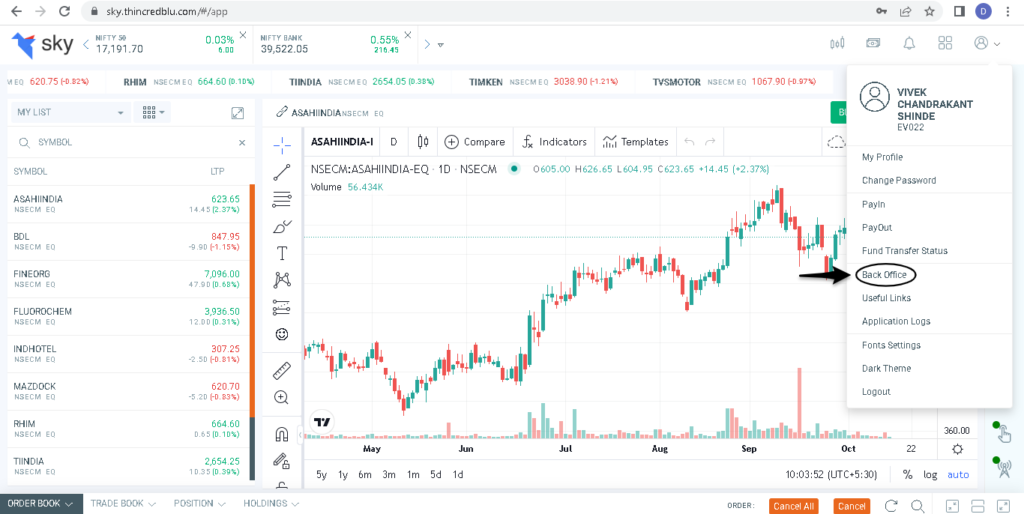Select the trend line drawing tool

click(x=282, y=172)
